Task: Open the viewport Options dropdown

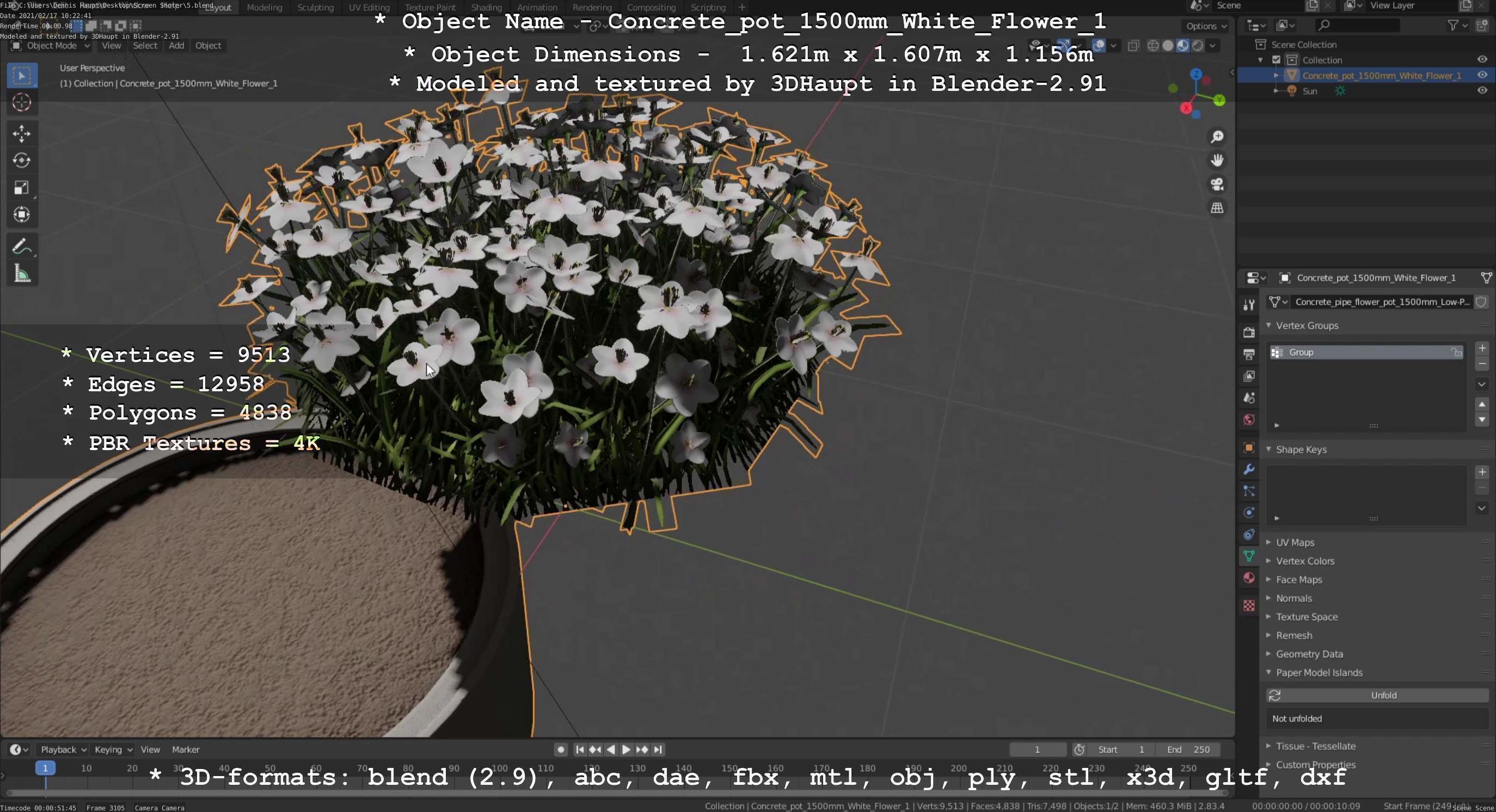Action: [x=1206, y=26]
